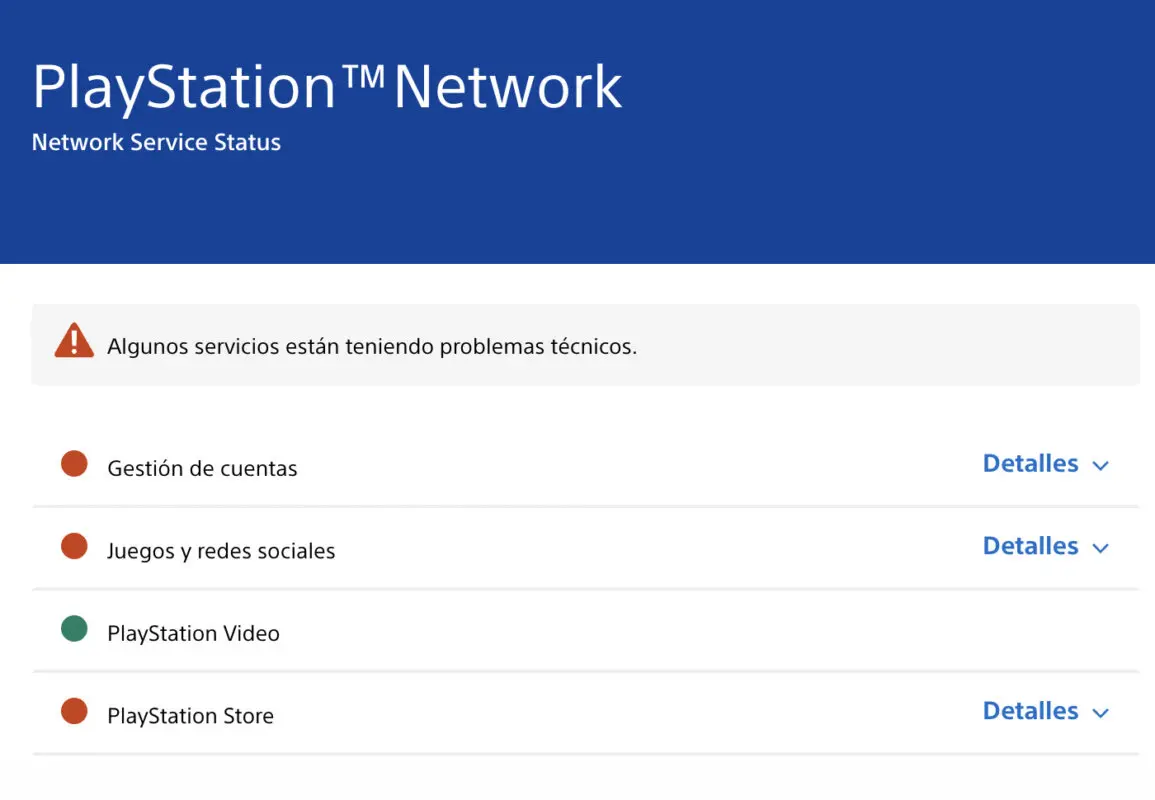The width and height of the screenshot is (1155, 800).
Task: Expand chevron next to Juegos y redes sociales Detalles
Action: tap(1100, 548)
